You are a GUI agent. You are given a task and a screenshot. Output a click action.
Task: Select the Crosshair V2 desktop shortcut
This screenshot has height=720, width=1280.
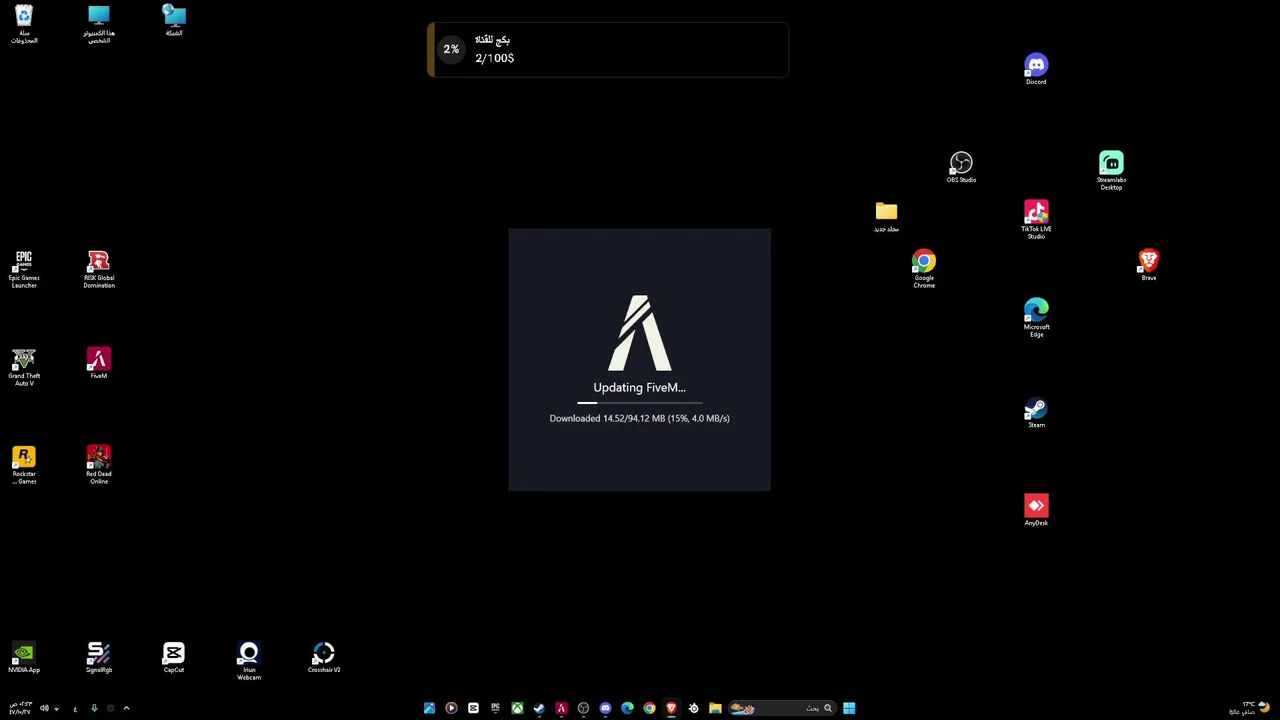324,658
